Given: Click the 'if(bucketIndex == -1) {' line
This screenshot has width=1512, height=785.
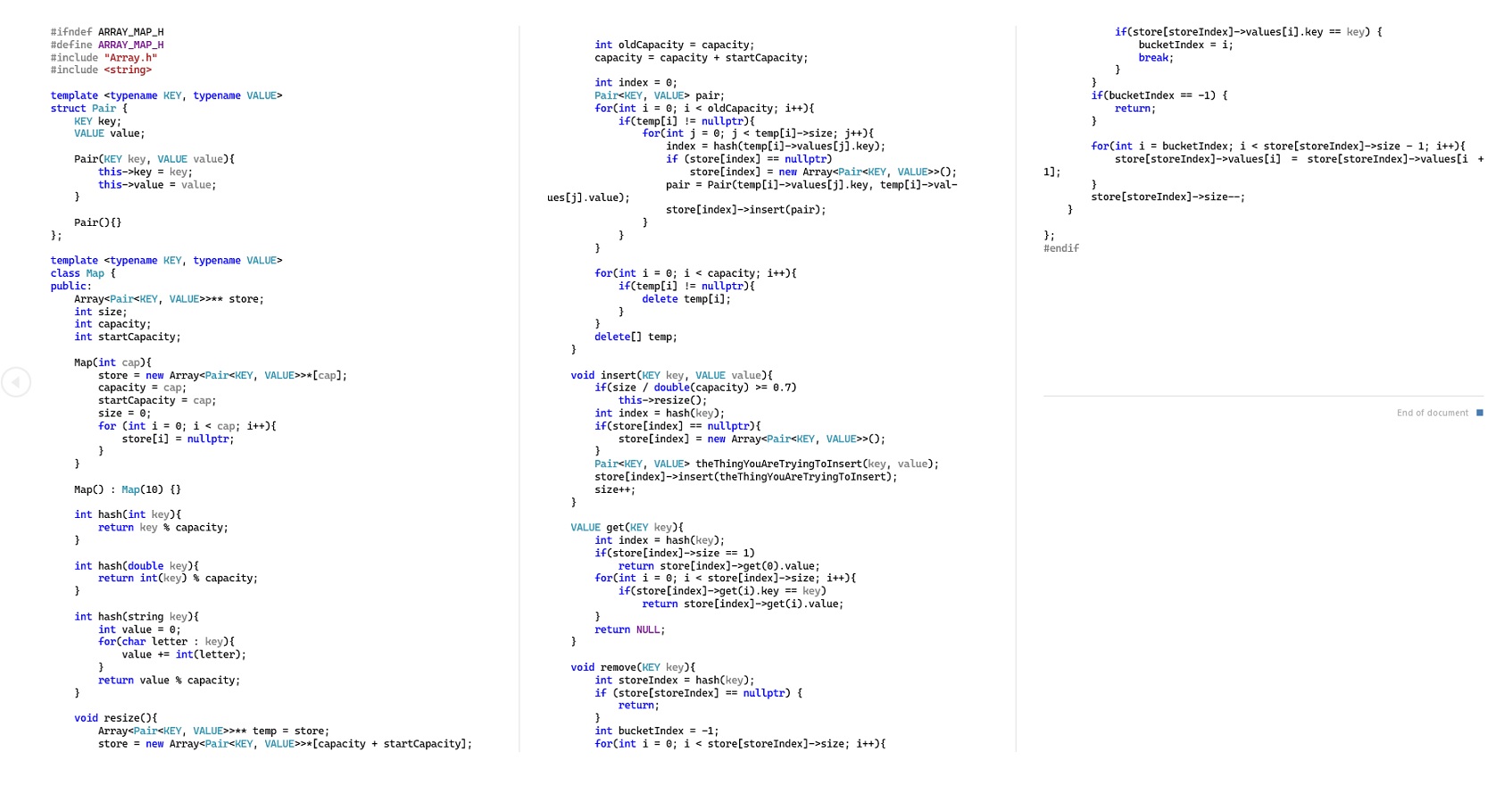Looking at the screenshot, I should pos(1159,96).
